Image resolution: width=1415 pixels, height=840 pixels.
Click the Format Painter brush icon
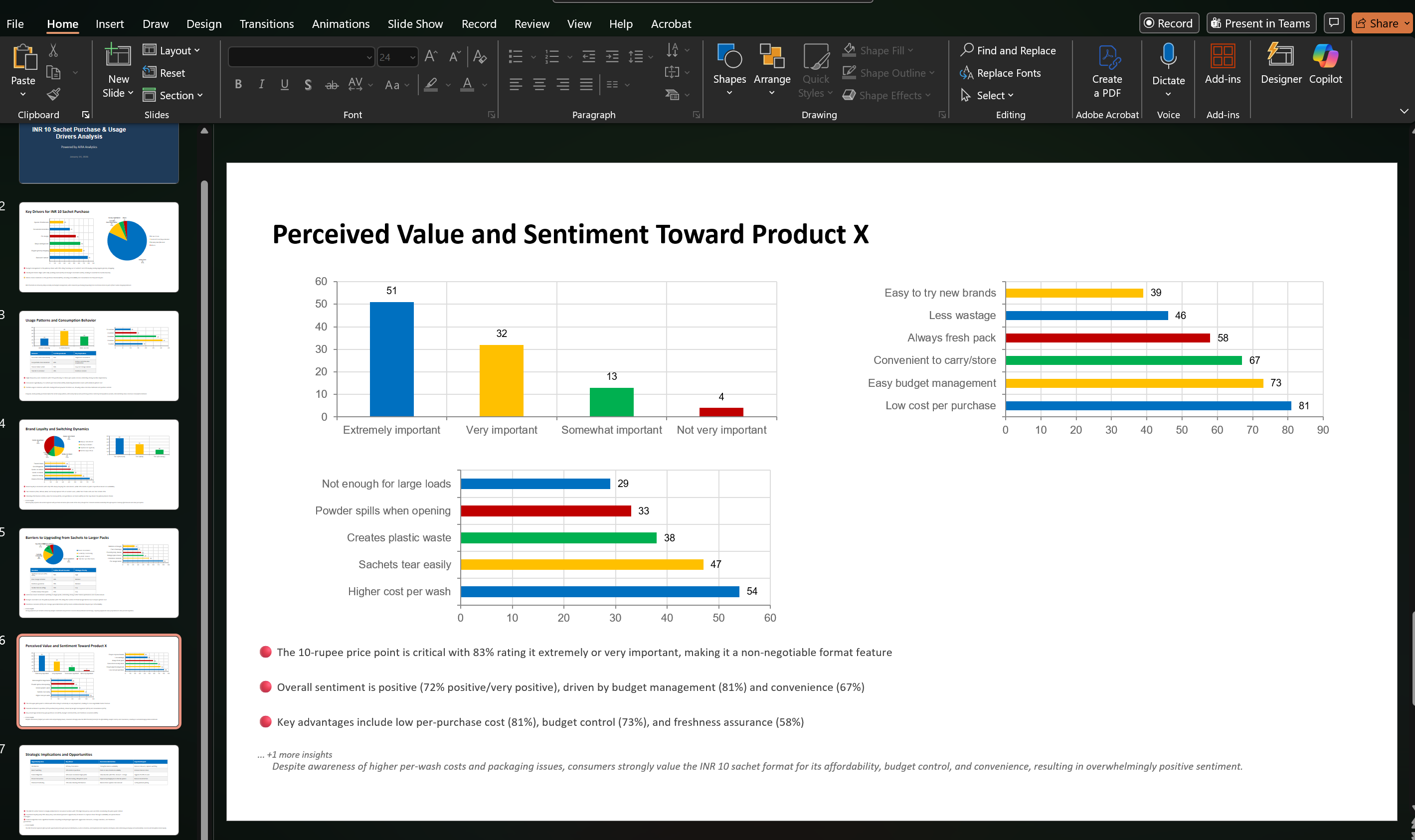(x=53, y=95)
